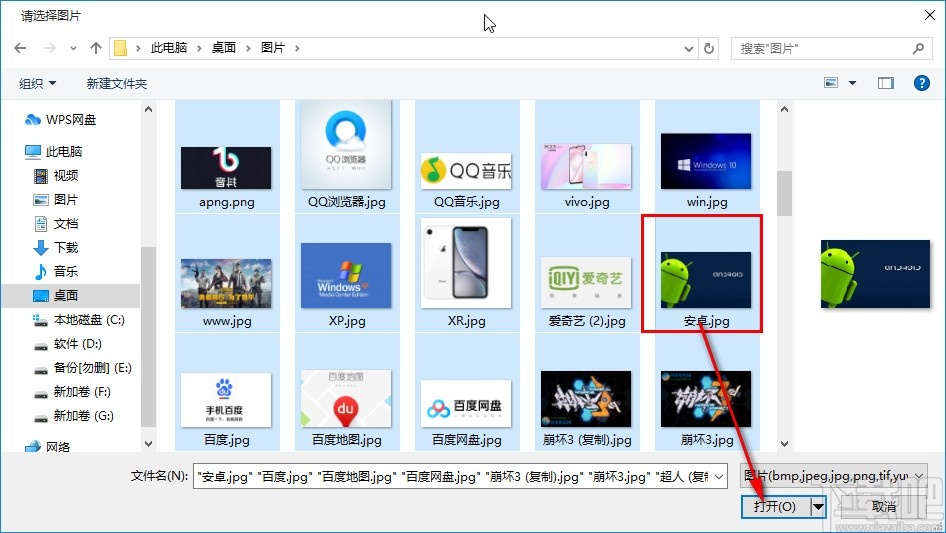
Task: Click 图片 in the address path
Action: point(273,48)
